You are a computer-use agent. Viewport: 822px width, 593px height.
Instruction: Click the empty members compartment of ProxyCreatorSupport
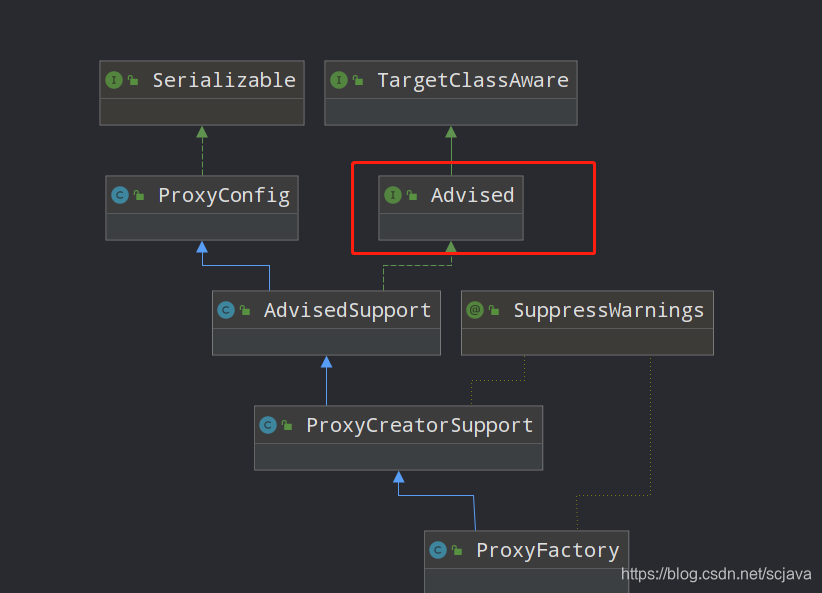398,456
